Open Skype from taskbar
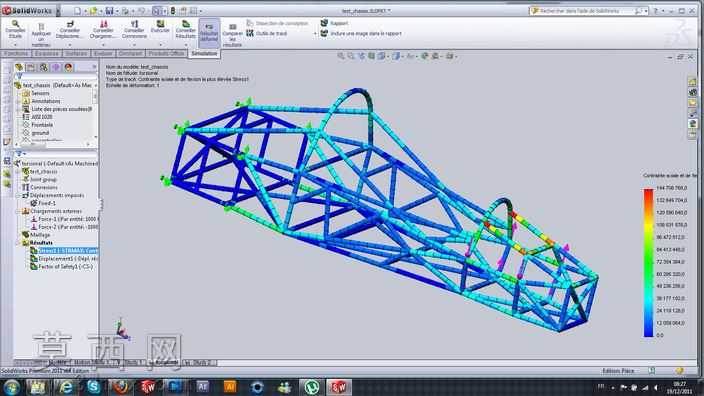Image resolution: width=704 pixels, height=396 pixels. [93, 387]
